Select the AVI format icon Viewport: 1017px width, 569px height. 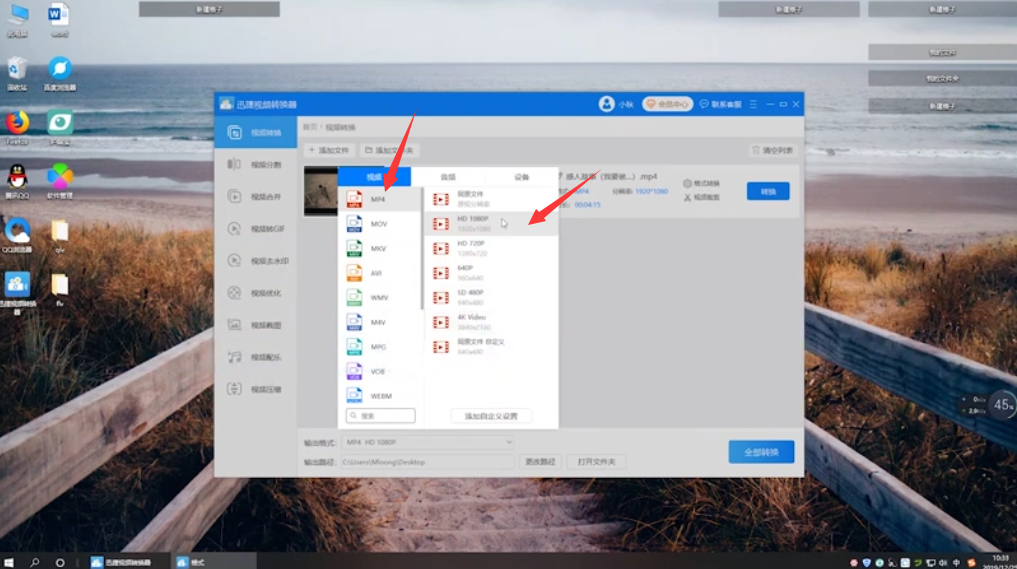tap(354, 273)
